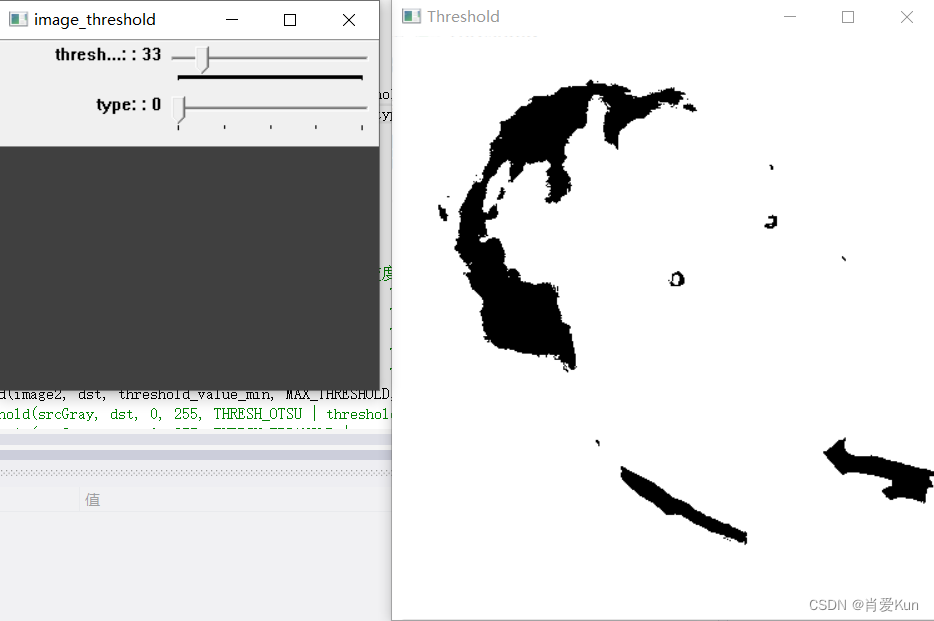Click the THRESH_OTSU code text in the editor
Screen dimensions: 934x621
click(258, 414)
